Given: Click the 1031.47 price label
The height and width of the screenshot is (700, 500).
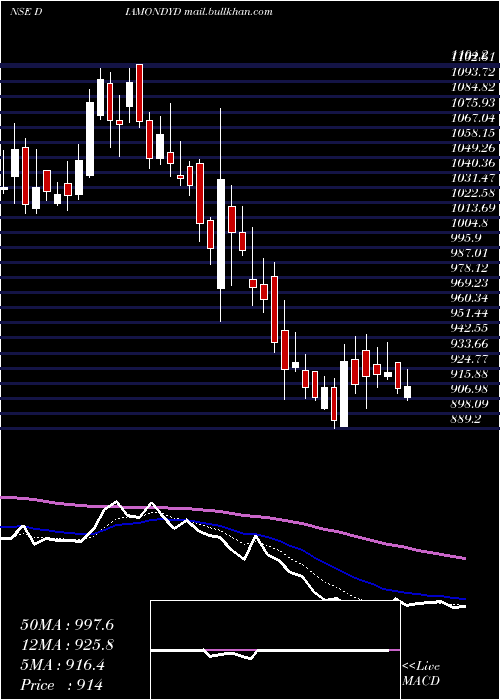Looking at the screenshot, I should pos(473,178).
